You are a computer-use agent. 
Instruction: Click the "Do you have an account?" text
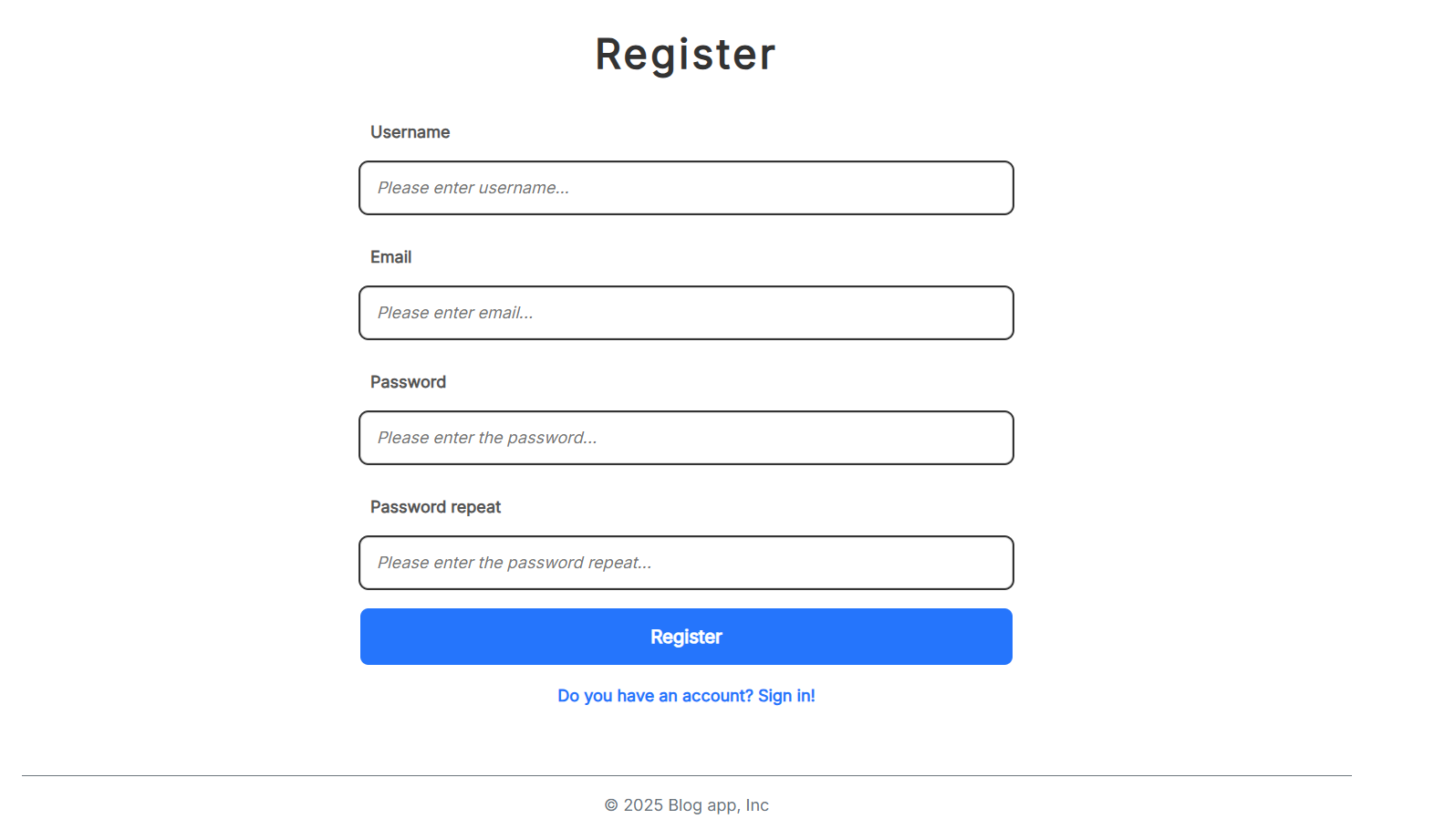coord(655,696)
